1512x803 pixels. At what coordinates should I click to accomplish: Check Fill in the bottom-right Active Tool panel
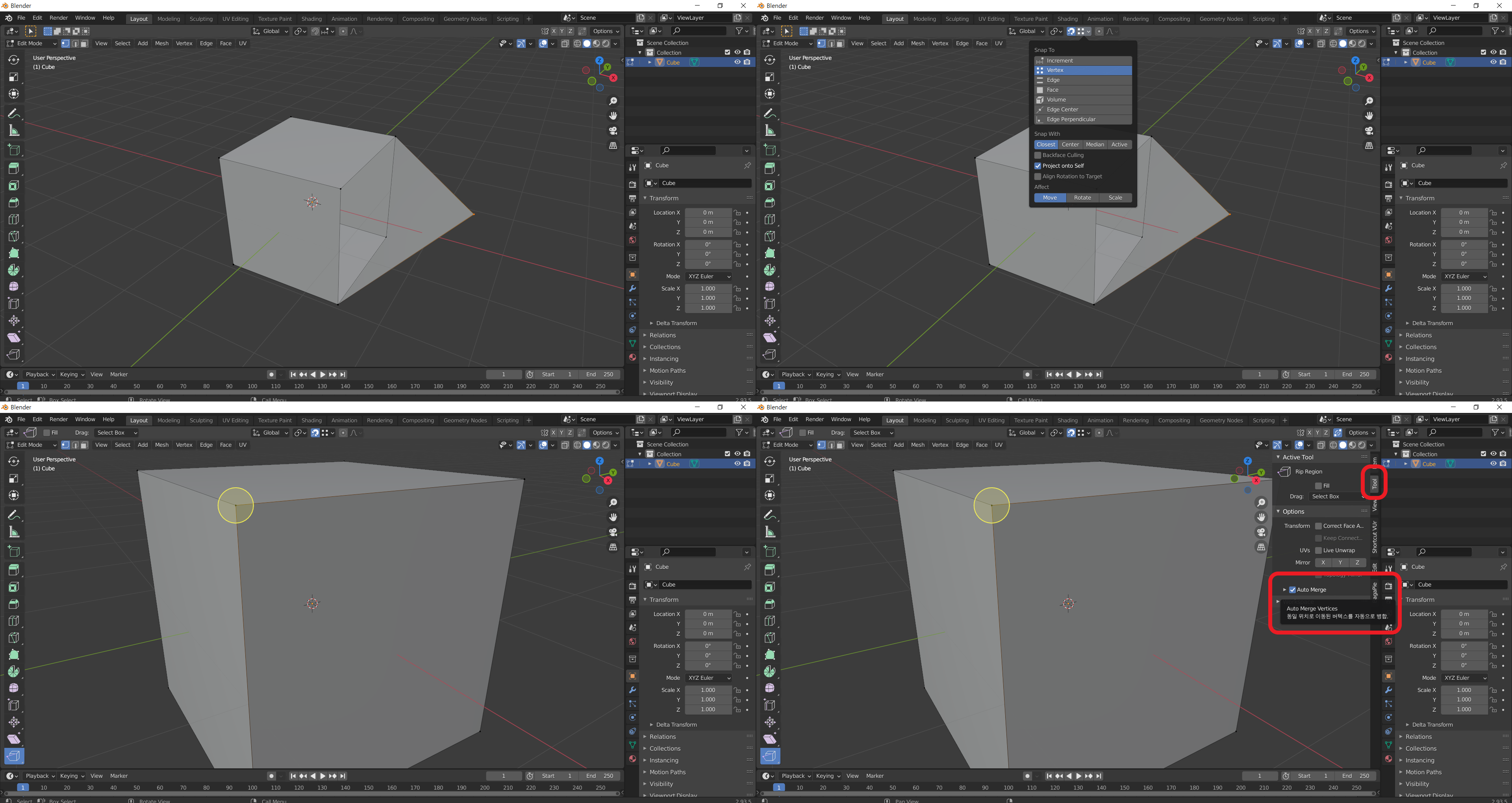(1318, 485)
